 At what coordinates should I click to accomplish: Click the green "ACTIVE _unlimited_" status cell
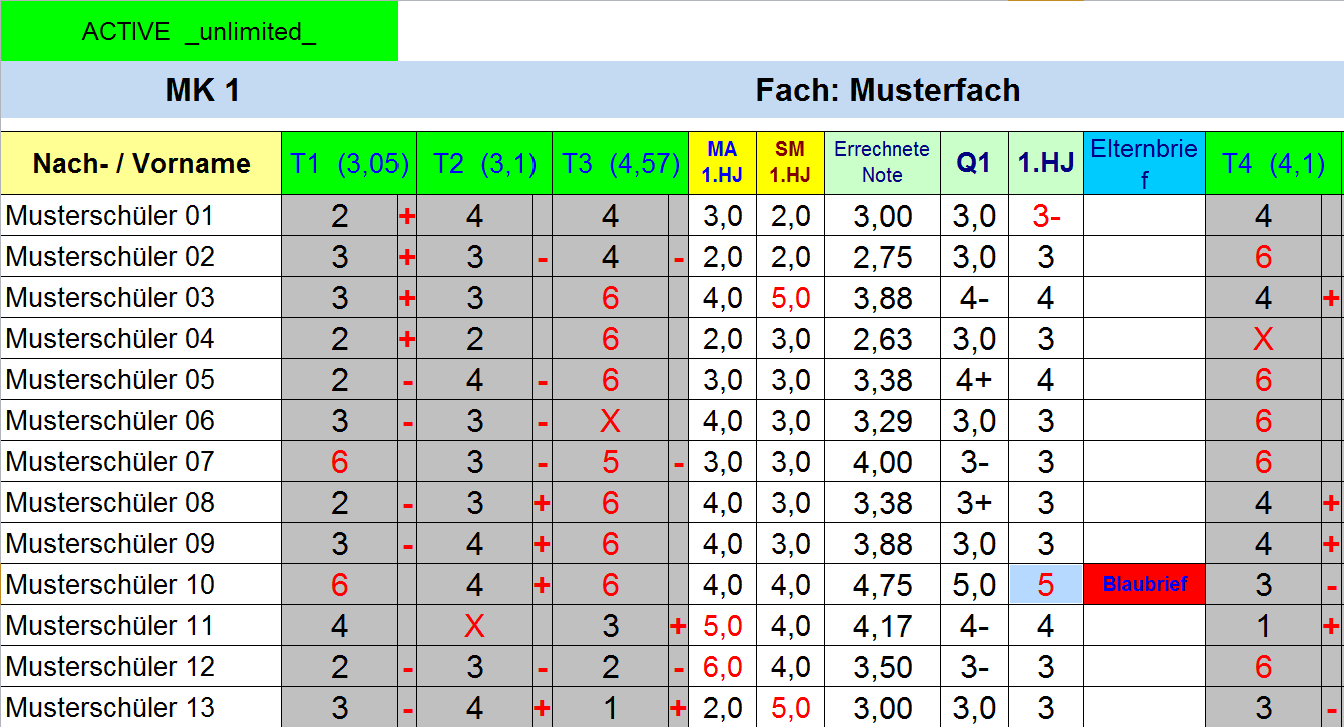(199, 31)
